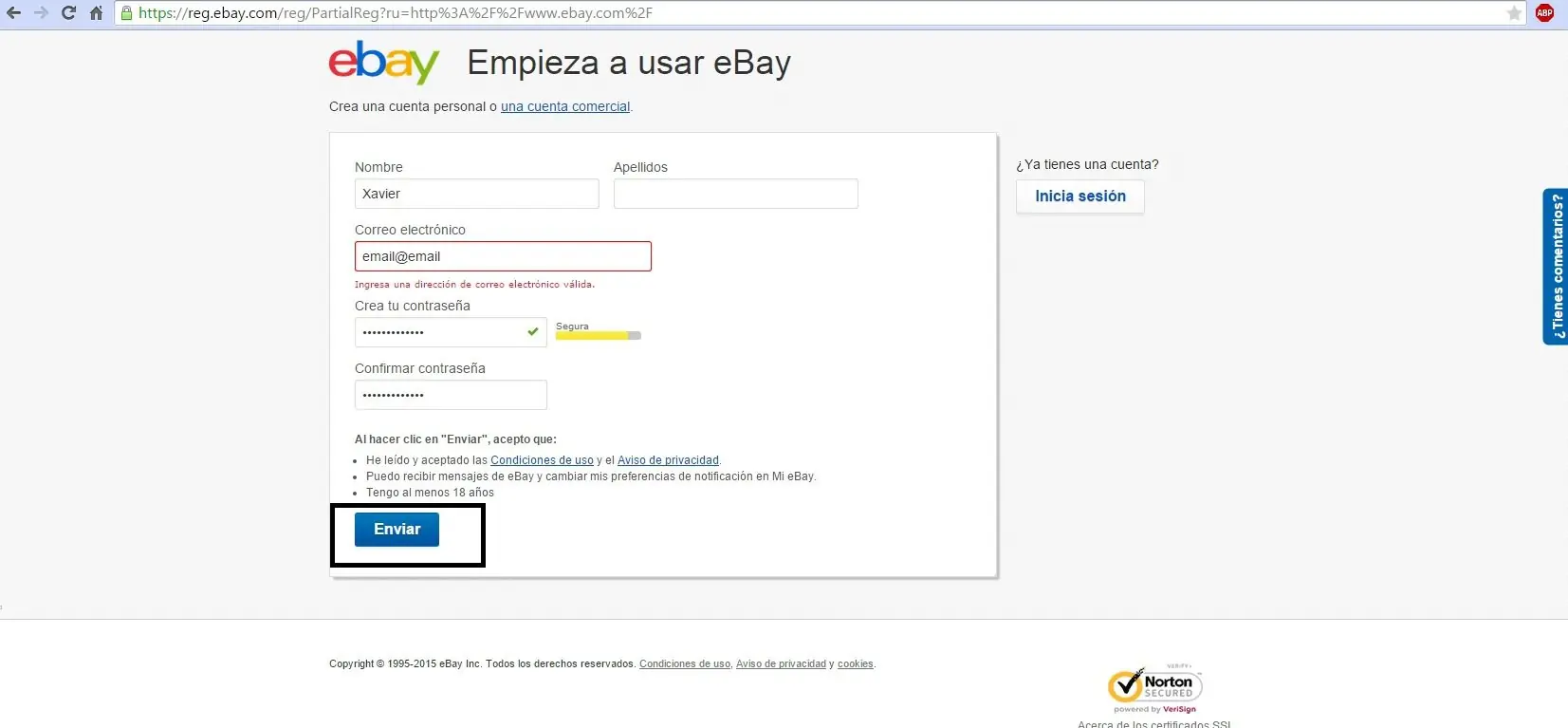This screenshot has height=728, width=1568.
Task: Open Aviso de privacidad link in form
Action: pos(668,460)
